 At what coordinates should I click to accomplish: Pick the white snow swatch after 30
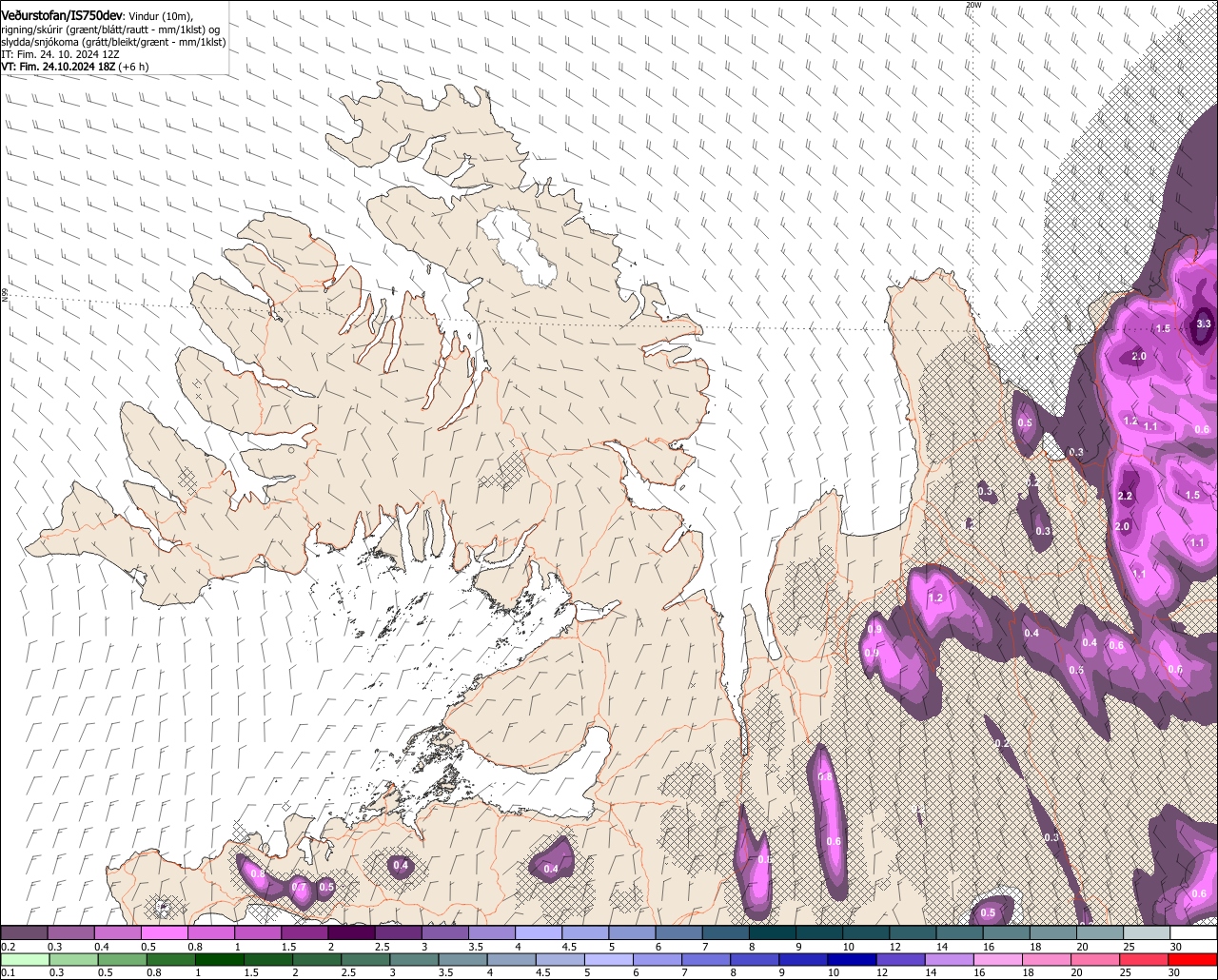pos(1194,933)
